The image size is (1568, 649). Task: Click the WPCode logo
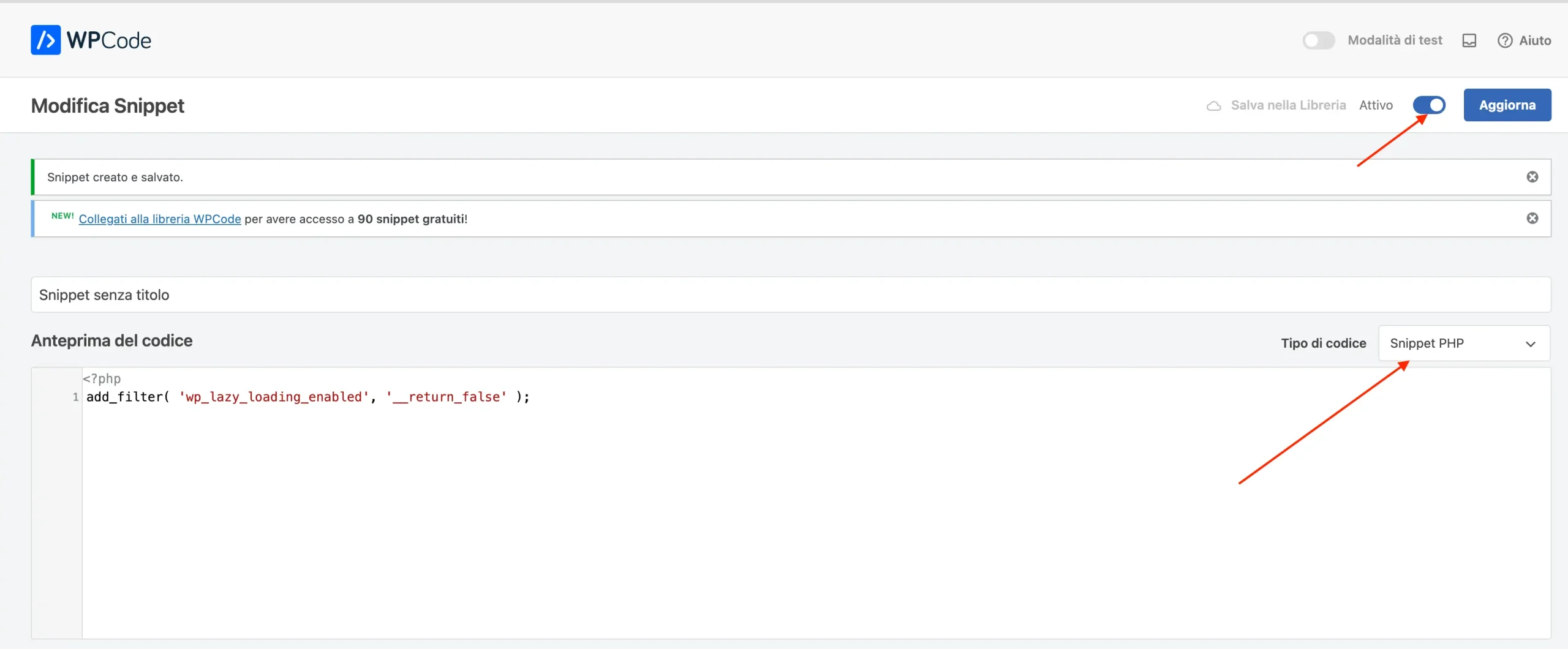pos(91,39)
